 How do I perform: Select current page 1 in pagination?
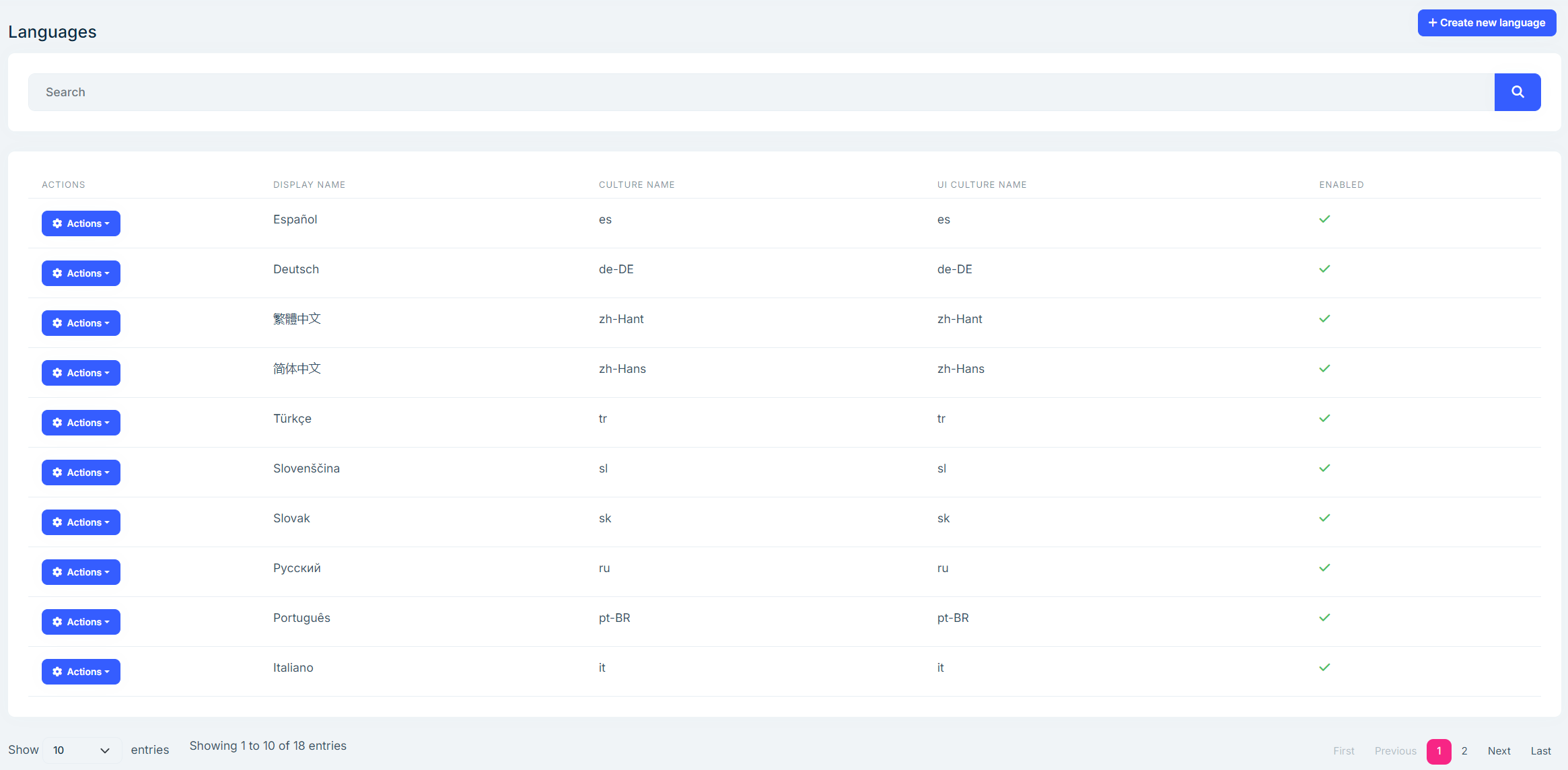coord(1439,751)
